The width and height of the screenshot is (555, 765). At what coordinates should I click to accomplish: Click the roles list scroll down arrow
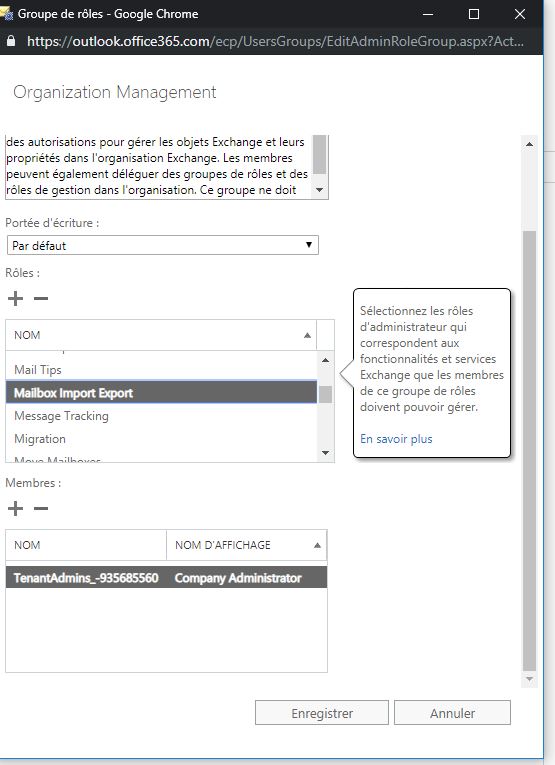(x=326, y=453)
